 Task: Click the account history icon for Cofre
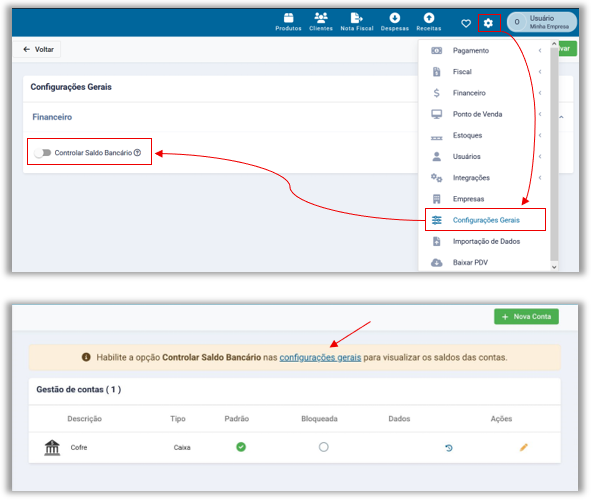pyautogui.click(x=449, y=448)
